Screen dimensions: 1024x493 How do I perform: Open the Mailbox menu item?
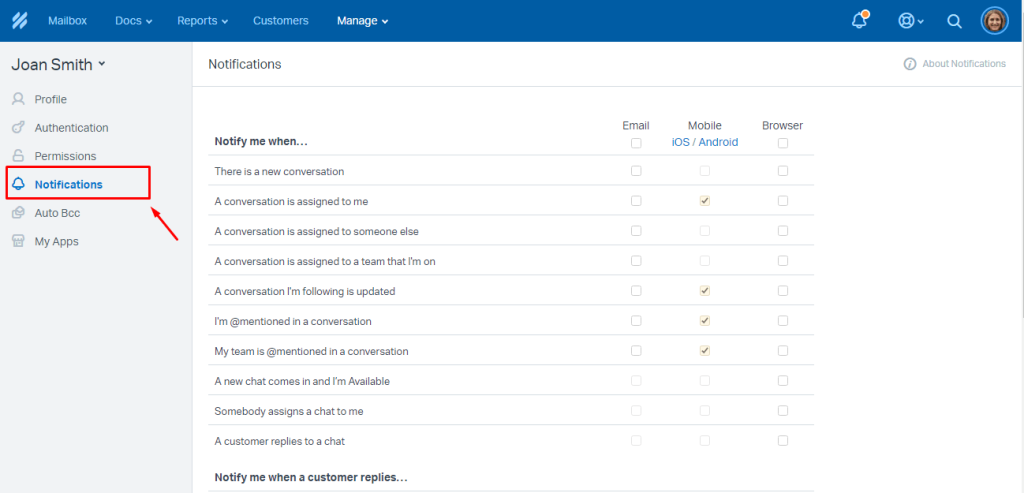pyautogui.click(x=67, y=21)
